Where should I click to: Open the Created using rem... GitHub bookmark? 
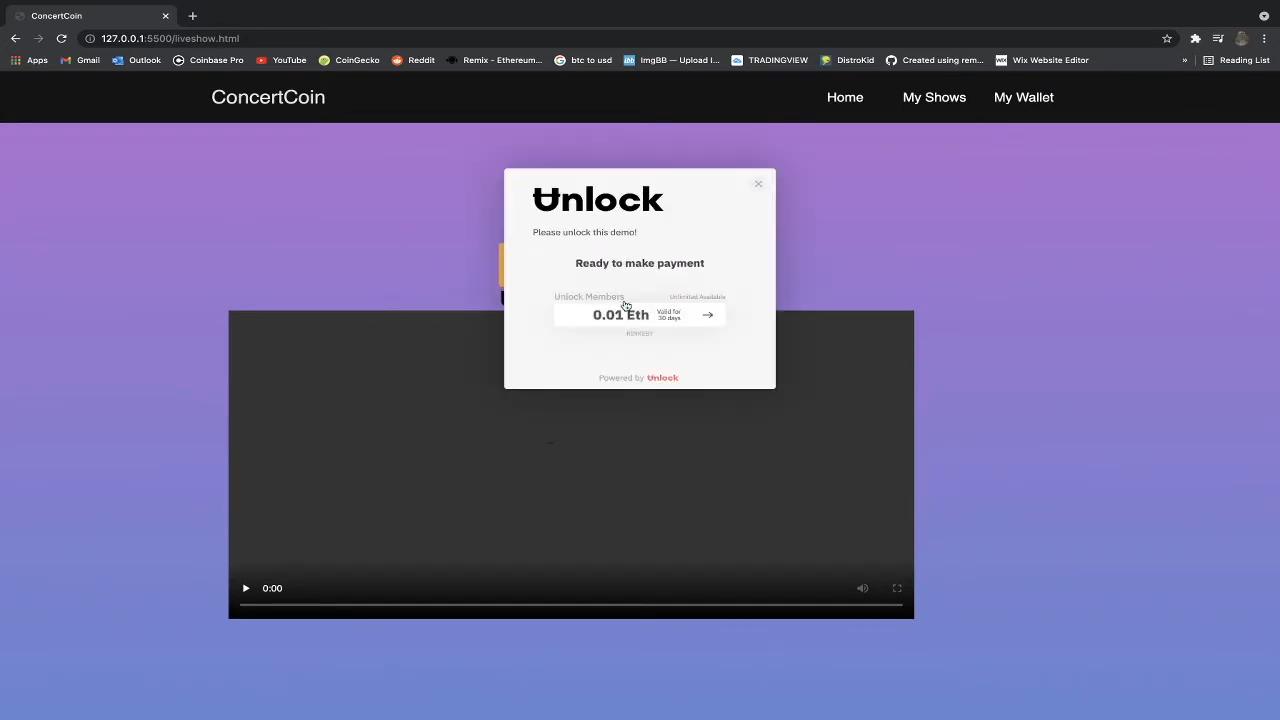pyautogui.click(x=934, y=60)
